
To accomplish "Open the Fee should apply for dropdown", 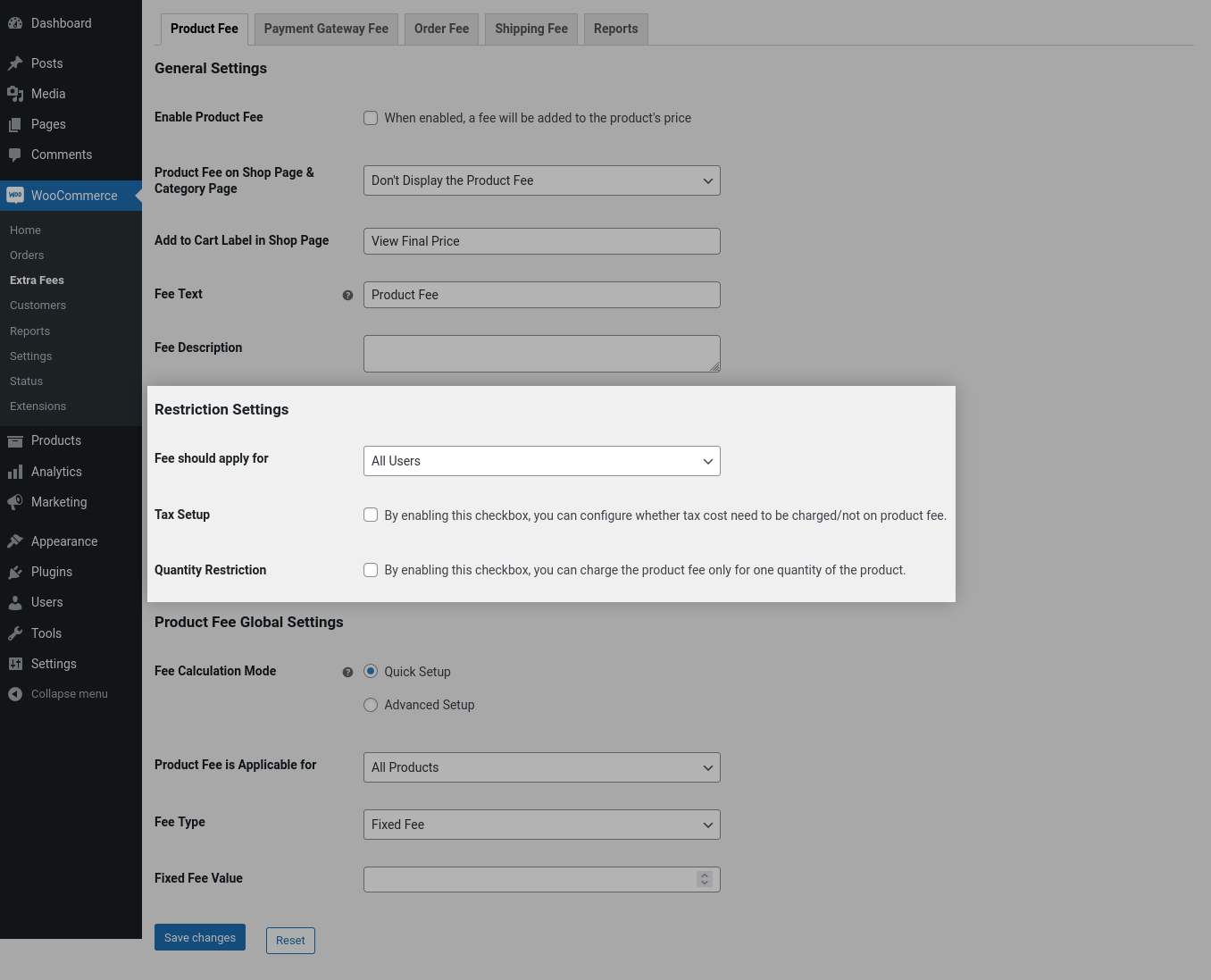I will (x=541, y=461).
